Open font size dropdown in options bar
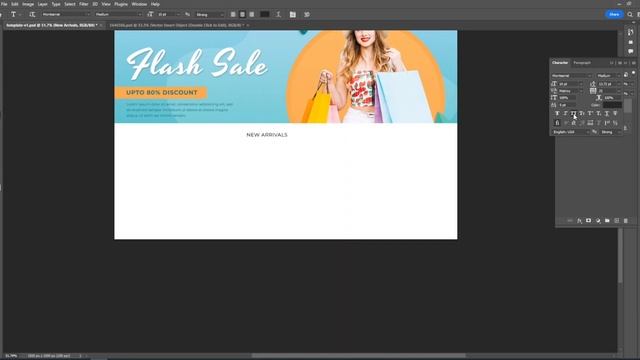This screenshot has height=360, width=640. click(169, 14)
